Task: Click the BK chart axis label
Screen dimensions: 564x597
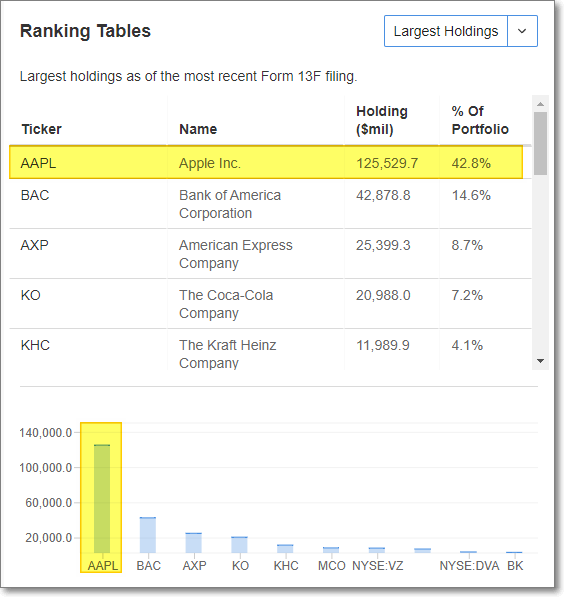Action: pos(515,566)
